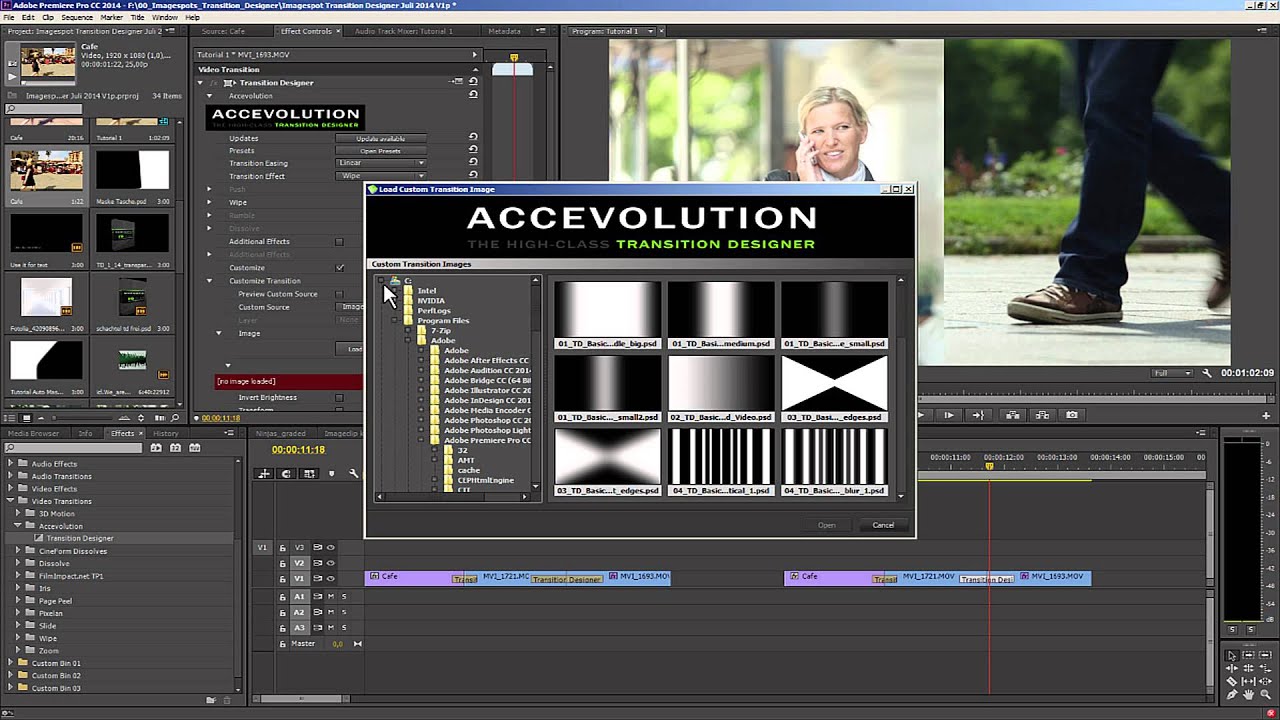Open the Sequence menu
This screenshot has width=1280, height=720.
[77, 17]
